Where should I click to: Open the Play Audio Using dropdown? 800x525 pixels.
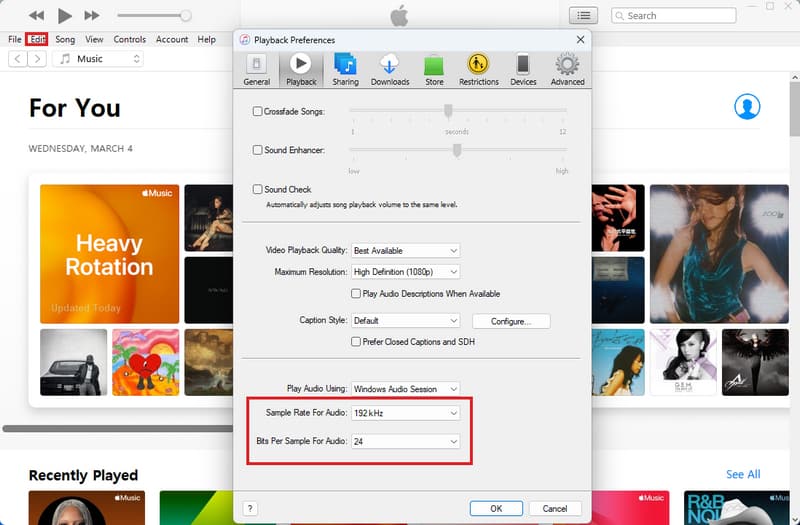(406, 389)
